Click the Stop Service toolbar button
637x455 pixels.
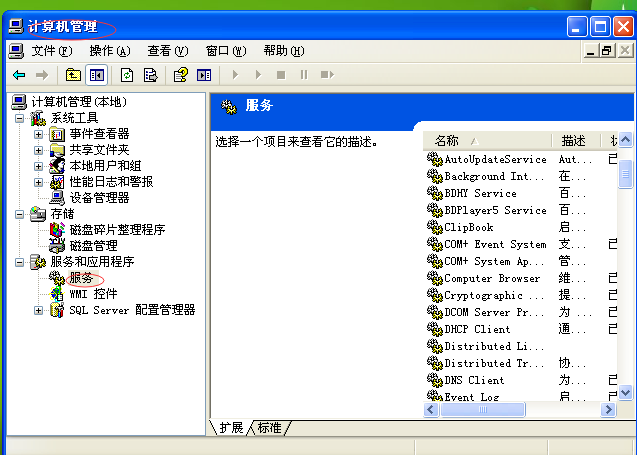[281, 75]
